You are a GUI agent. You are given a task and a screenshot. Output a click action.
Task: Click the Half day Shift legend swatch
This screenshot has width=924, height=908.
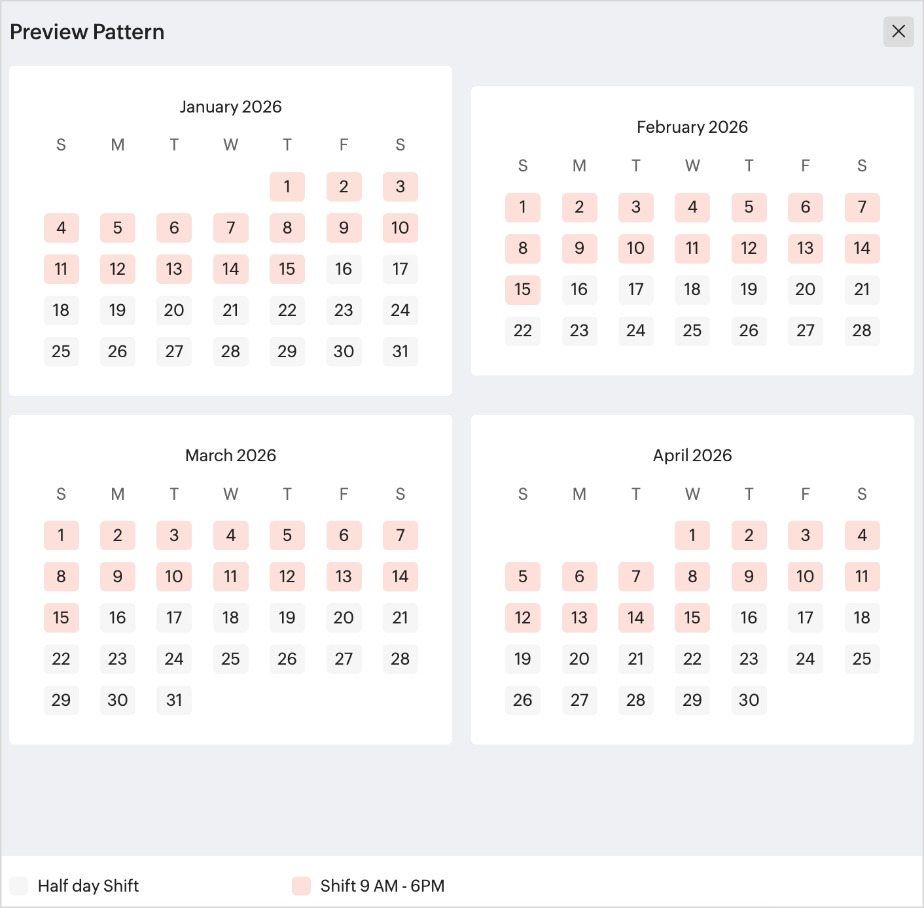pos(18,886)
